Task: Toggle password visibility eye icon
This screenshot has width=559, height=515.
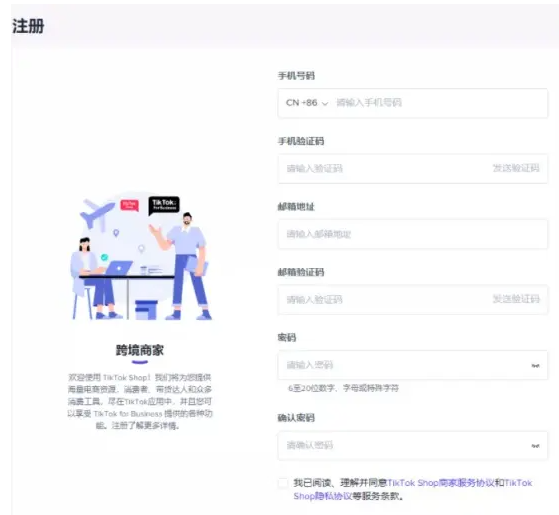Action: (x=535, y=365)
